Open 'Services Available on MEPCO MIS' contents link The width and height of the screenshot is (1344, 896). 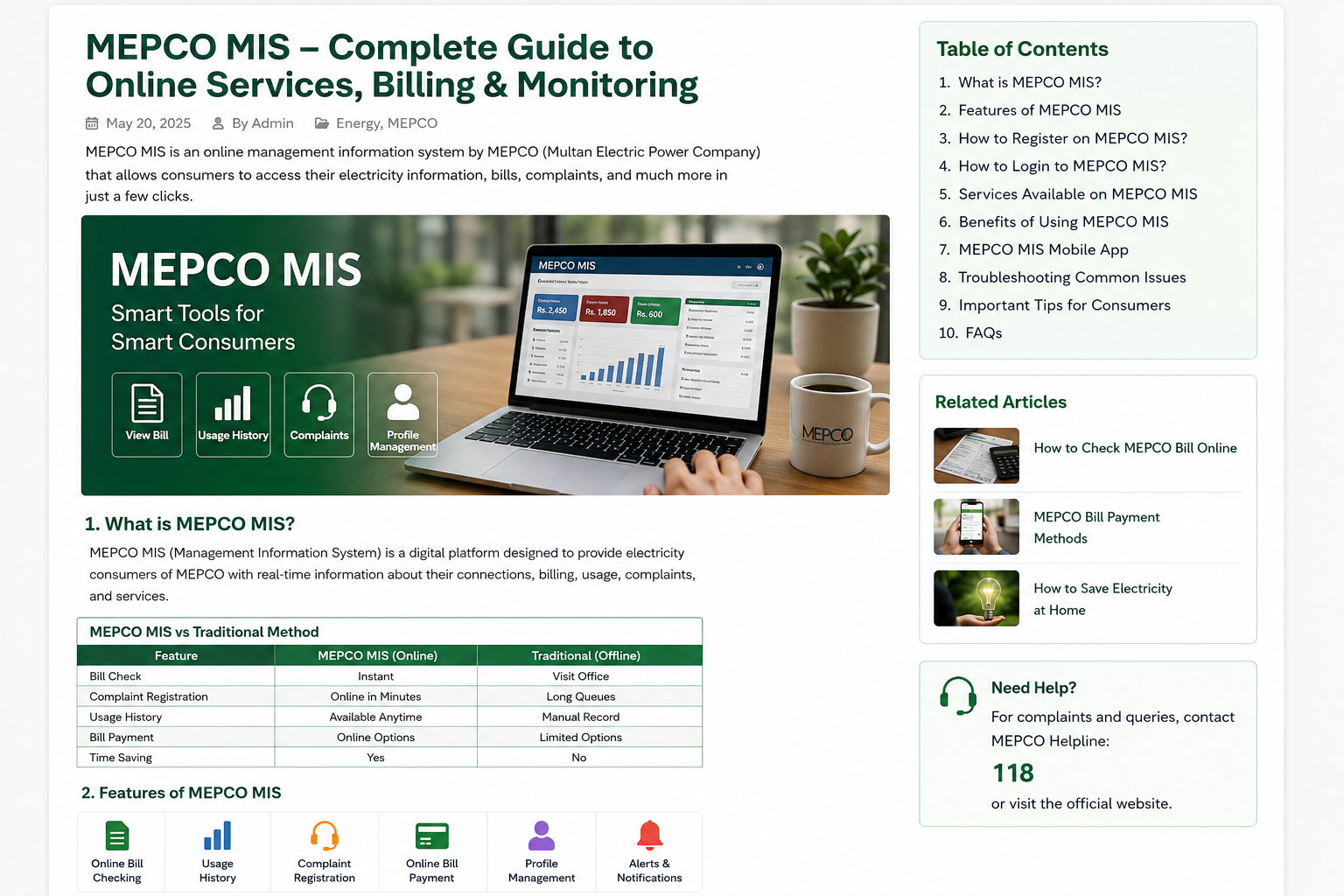coord(1078,194)
